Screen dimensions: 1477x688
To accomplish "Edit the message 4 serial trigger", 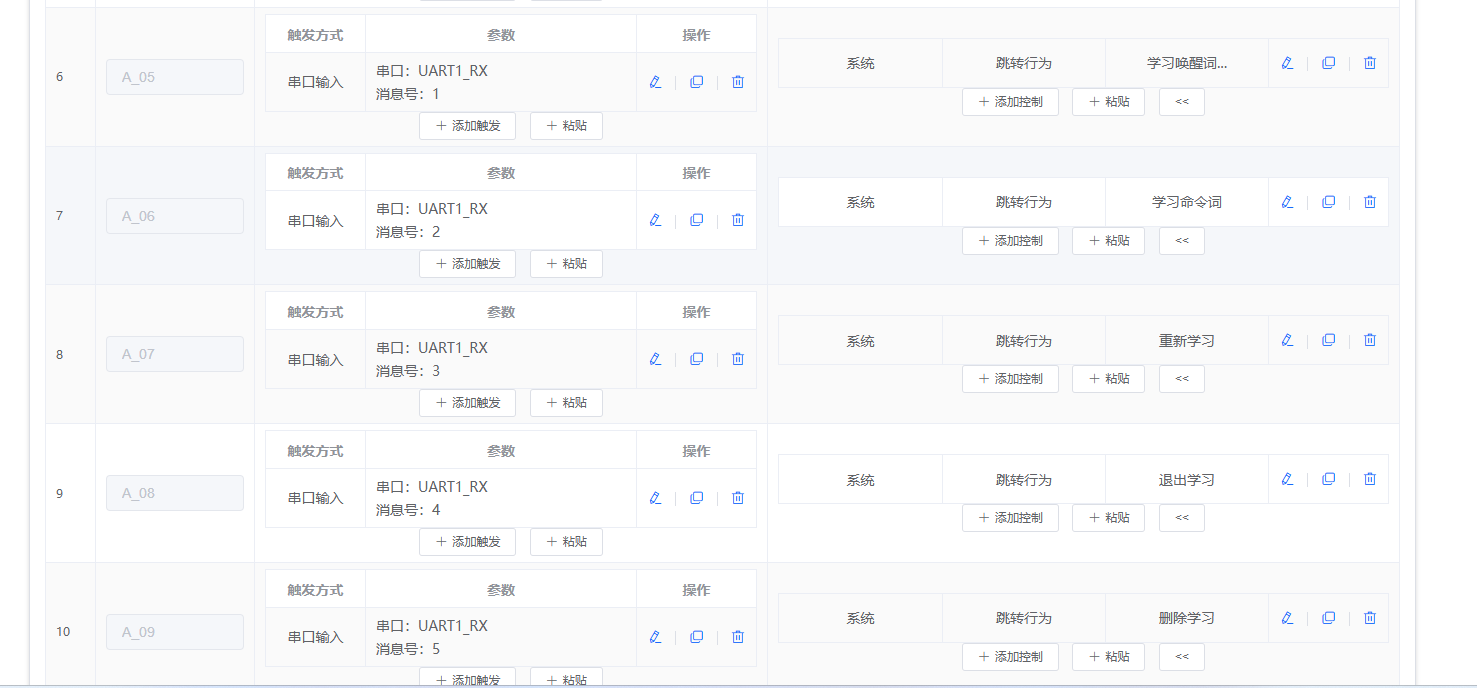I will (655, 497).
